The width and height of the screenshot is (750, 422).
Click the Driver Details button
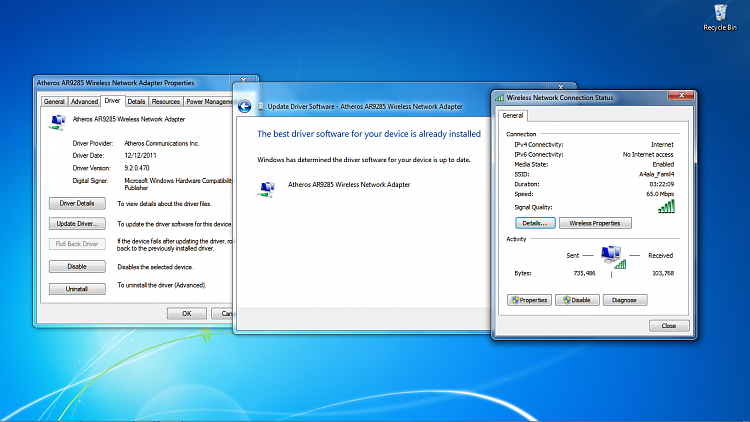point(77,203)
